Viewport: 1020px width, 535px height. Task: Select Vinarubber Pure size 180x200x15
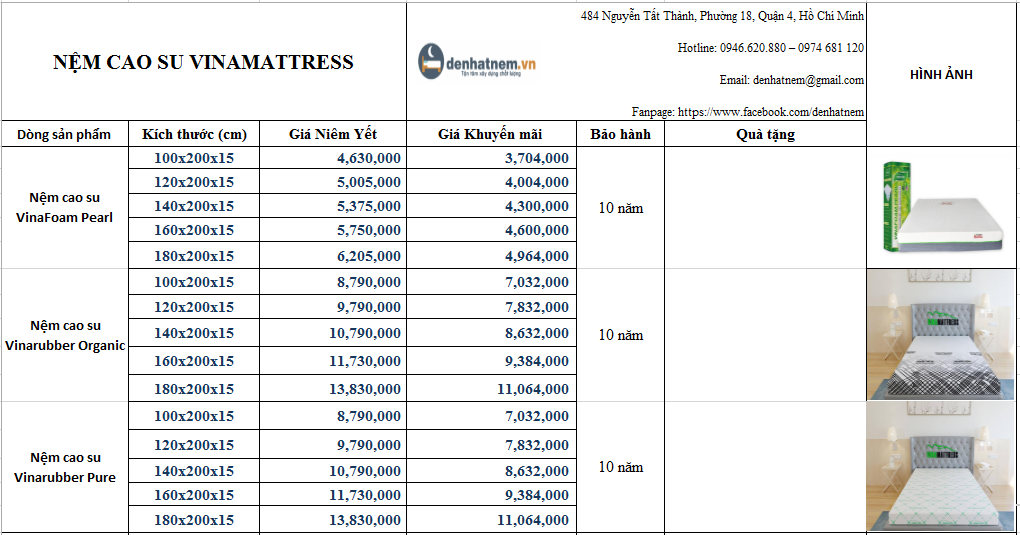coord(194,520)
